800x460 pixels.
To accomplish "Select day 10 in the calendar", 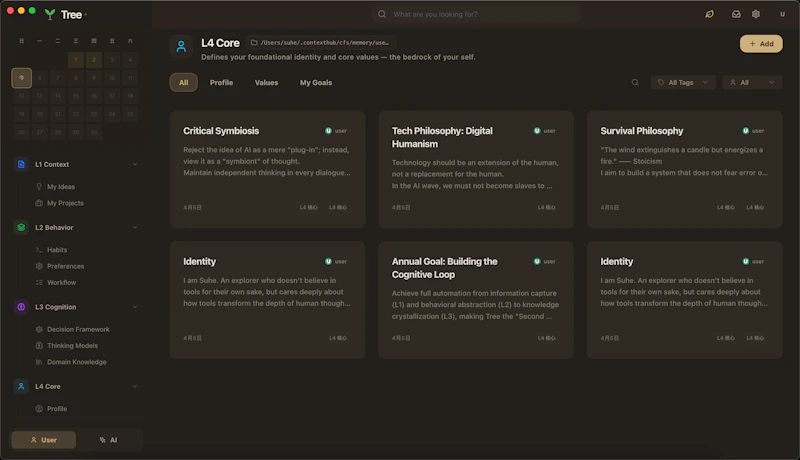I will [112, 78].
